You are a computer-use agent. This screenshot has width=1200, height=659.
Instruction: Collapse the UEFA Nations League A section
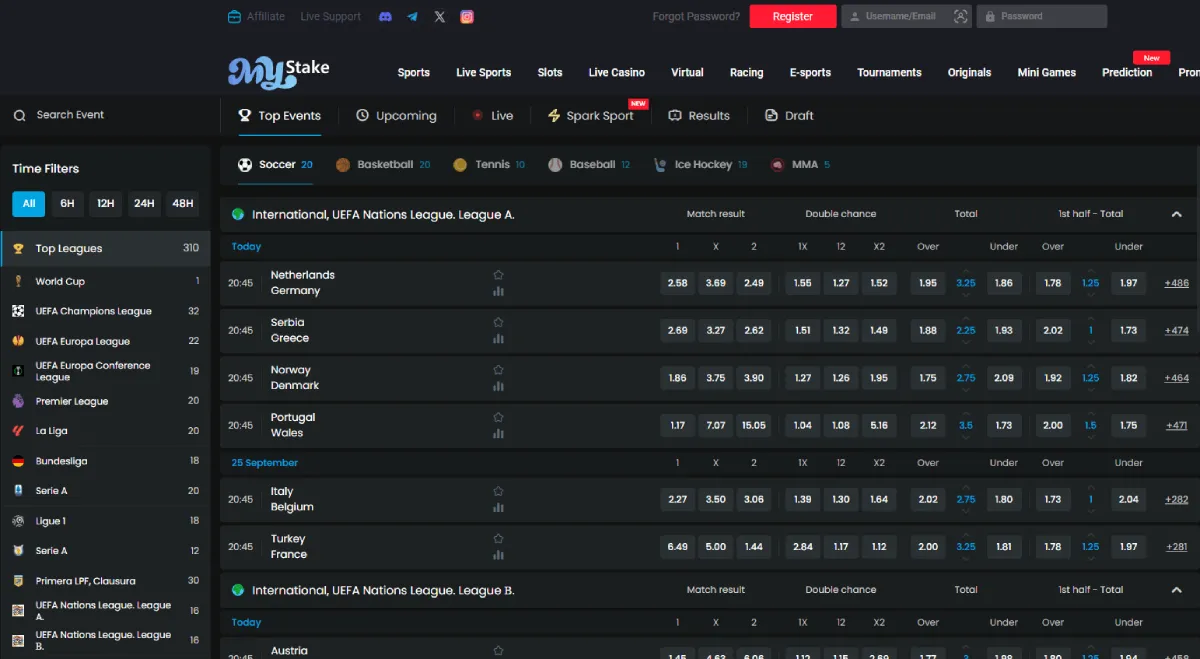click(x=1176, y=214)
